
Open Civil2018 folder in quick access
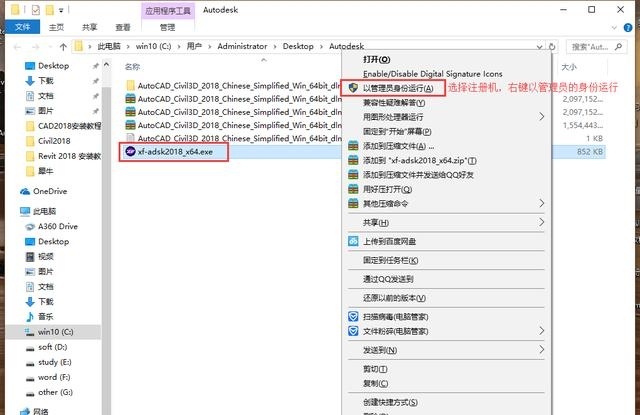pyautogui.click(x=54, y=141)
